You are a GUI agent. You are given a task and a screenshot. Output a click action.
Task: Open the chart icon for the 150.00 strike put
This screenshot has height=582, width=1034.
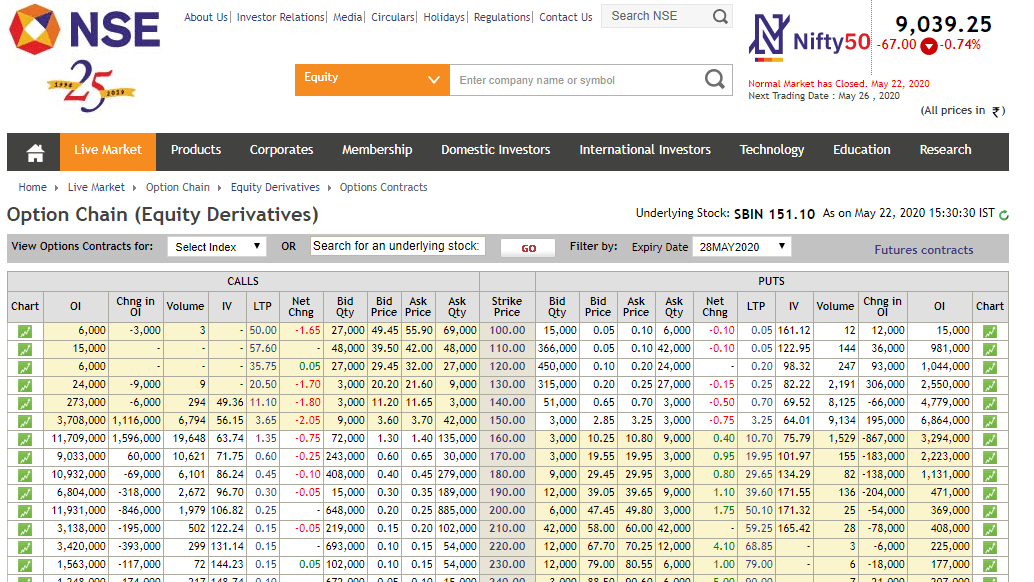pos(989,419)
